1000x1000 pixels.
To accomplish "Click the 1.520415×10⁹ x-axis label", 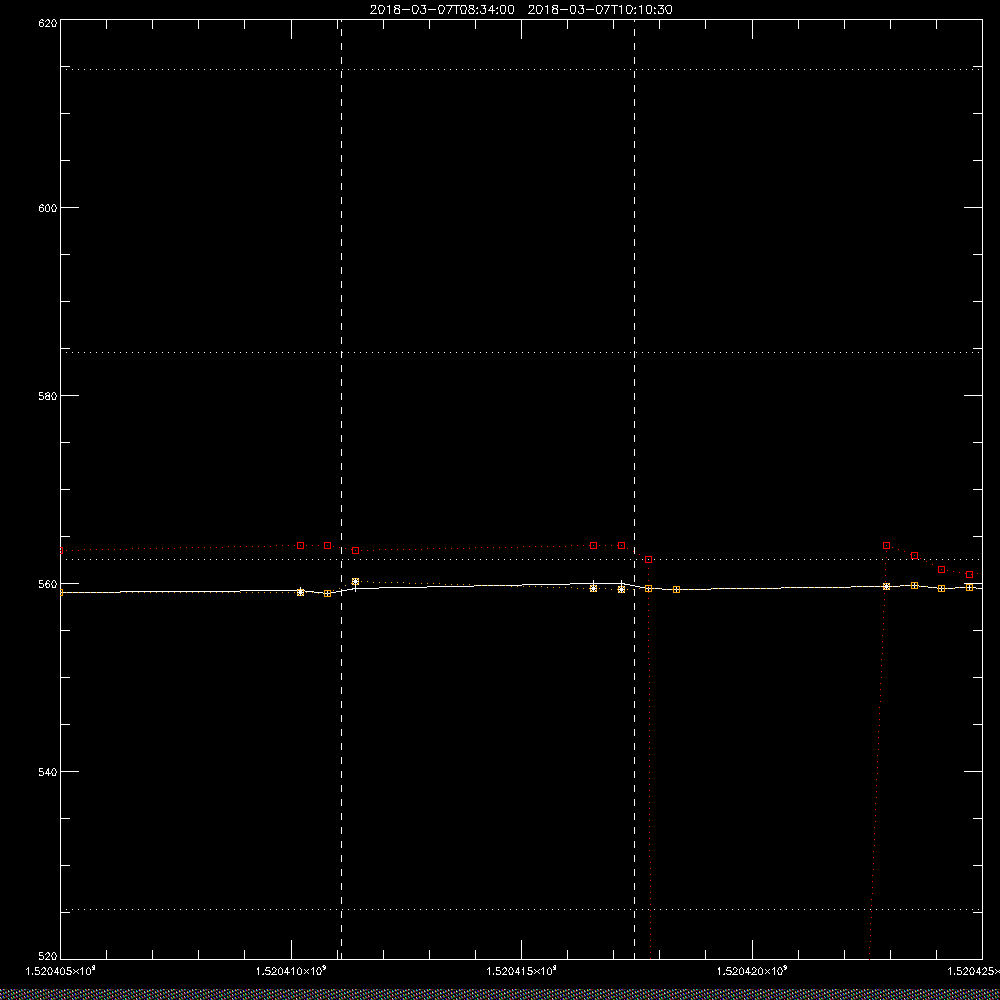I will click(x=522, y=971).
